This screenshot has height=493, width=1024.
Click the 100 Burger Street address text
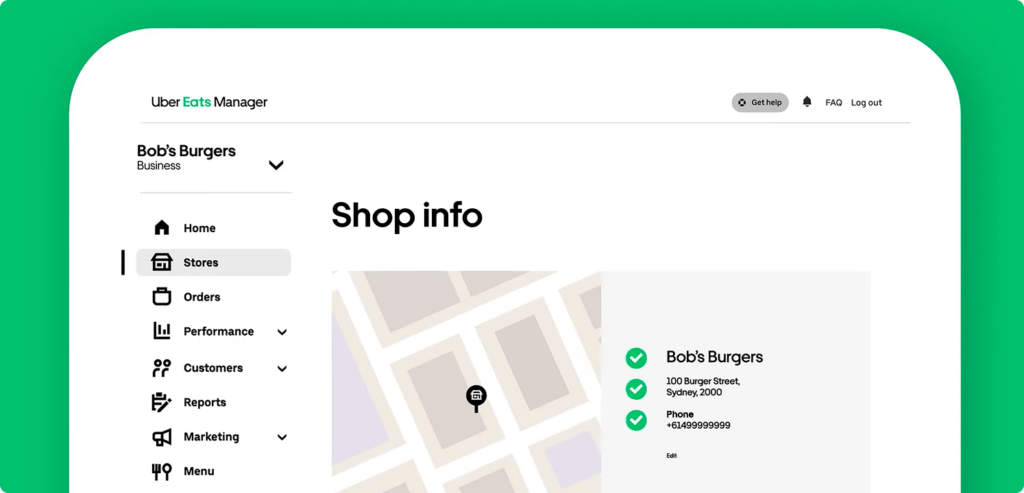703,387
